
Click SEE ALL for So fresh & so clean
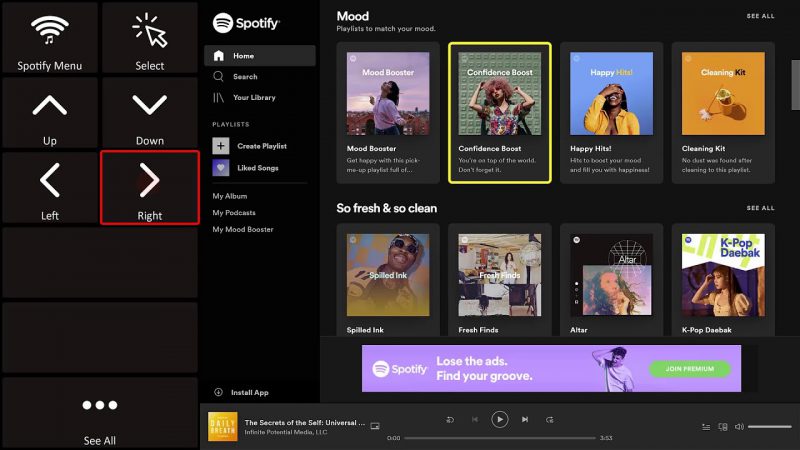(x=760, y=208)
